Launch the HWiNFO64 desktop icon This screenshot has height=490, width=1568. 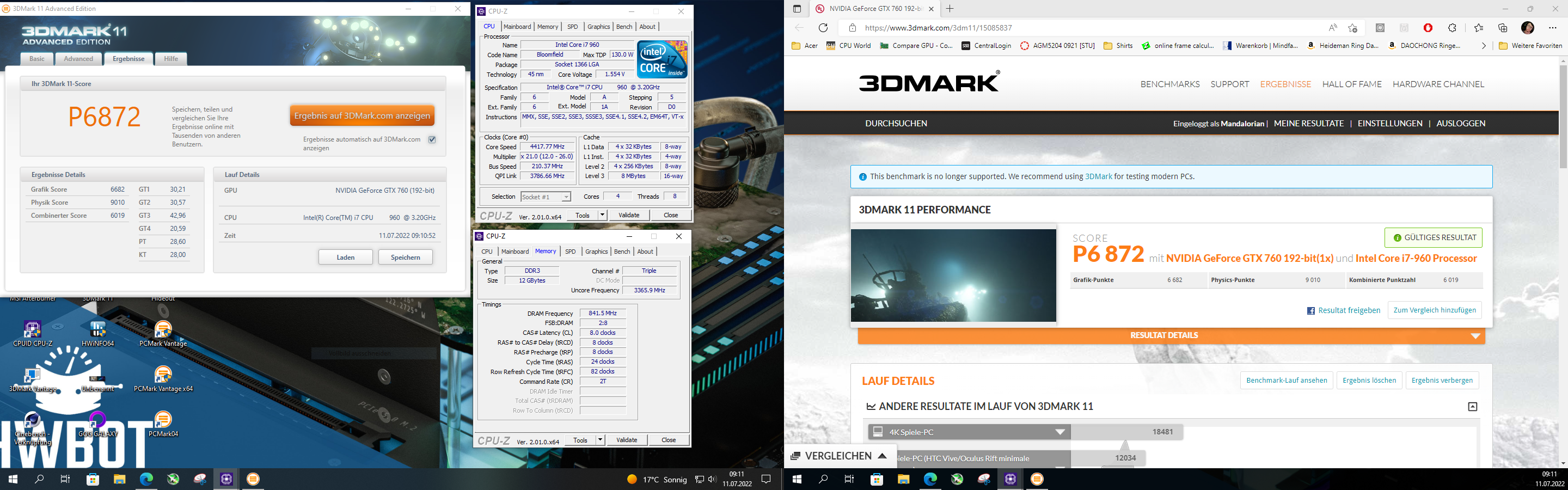coord(97,334)
